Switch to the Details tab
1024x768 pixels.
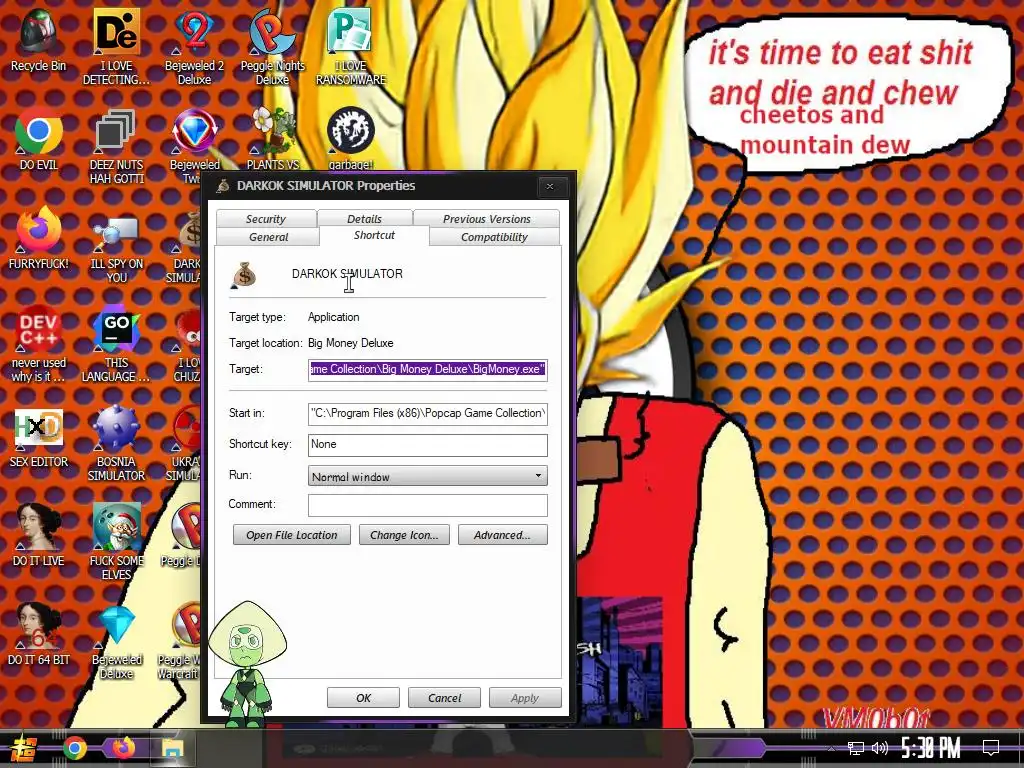point(364,219)
